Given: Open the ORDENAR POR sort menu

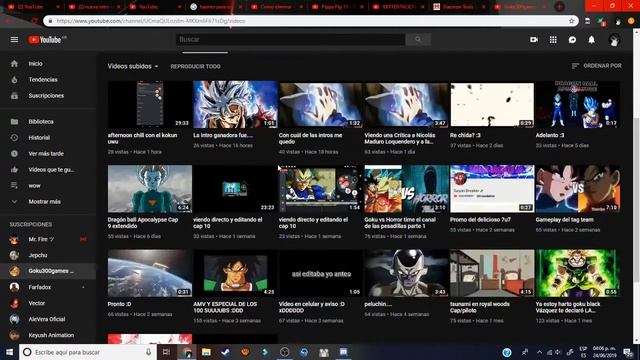Looking at the screenshot, I should 596,66.
